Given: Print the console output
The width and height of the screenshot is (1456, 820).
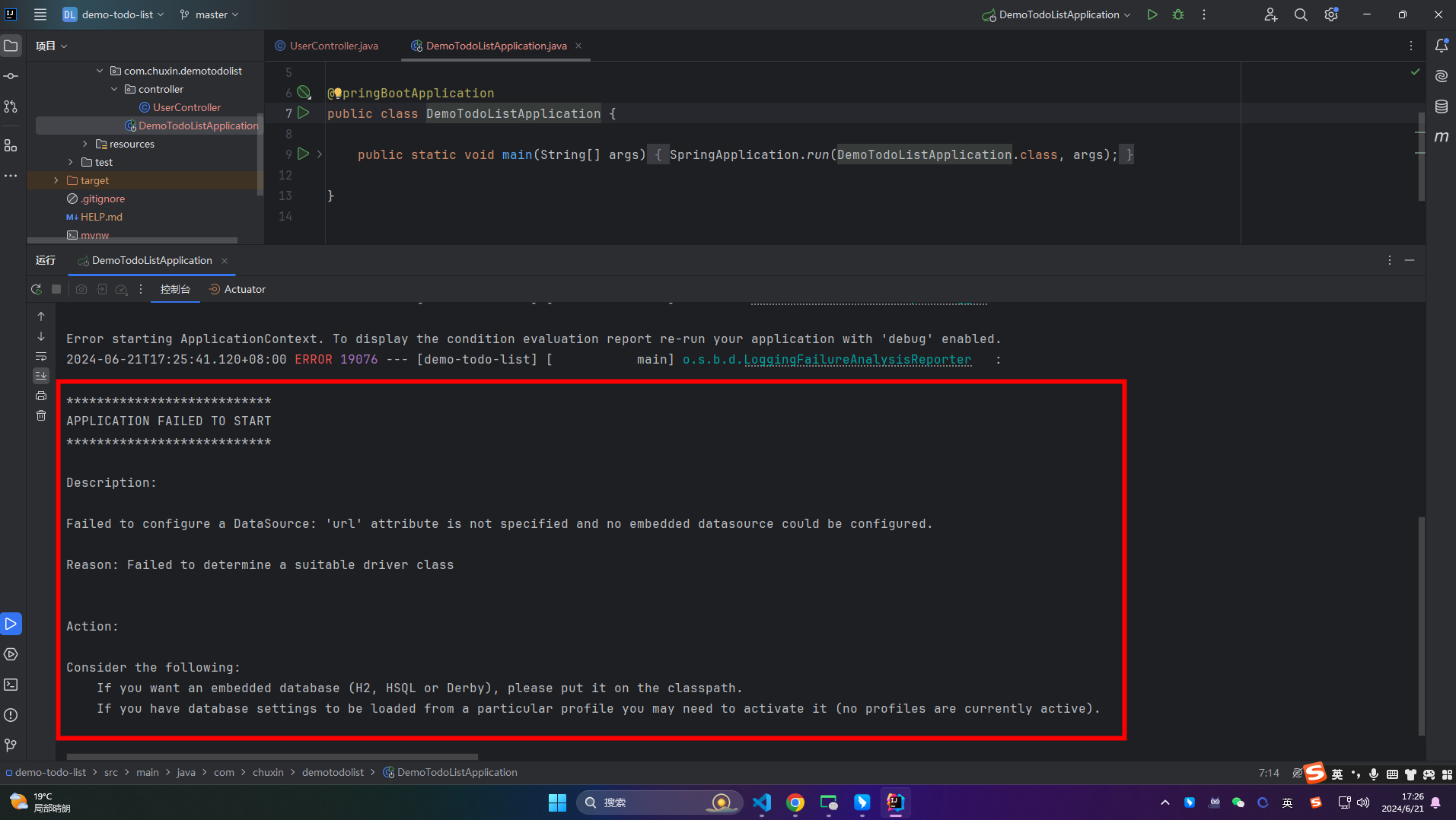Looking at the screenshot, I should click(x=41, y=396).
